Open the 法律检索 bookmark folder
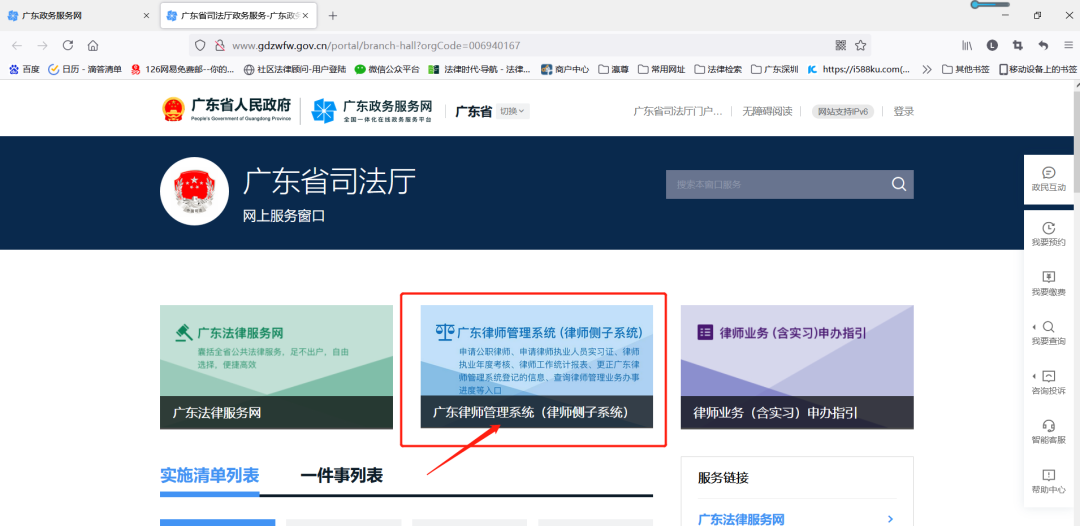 point(718,69)
